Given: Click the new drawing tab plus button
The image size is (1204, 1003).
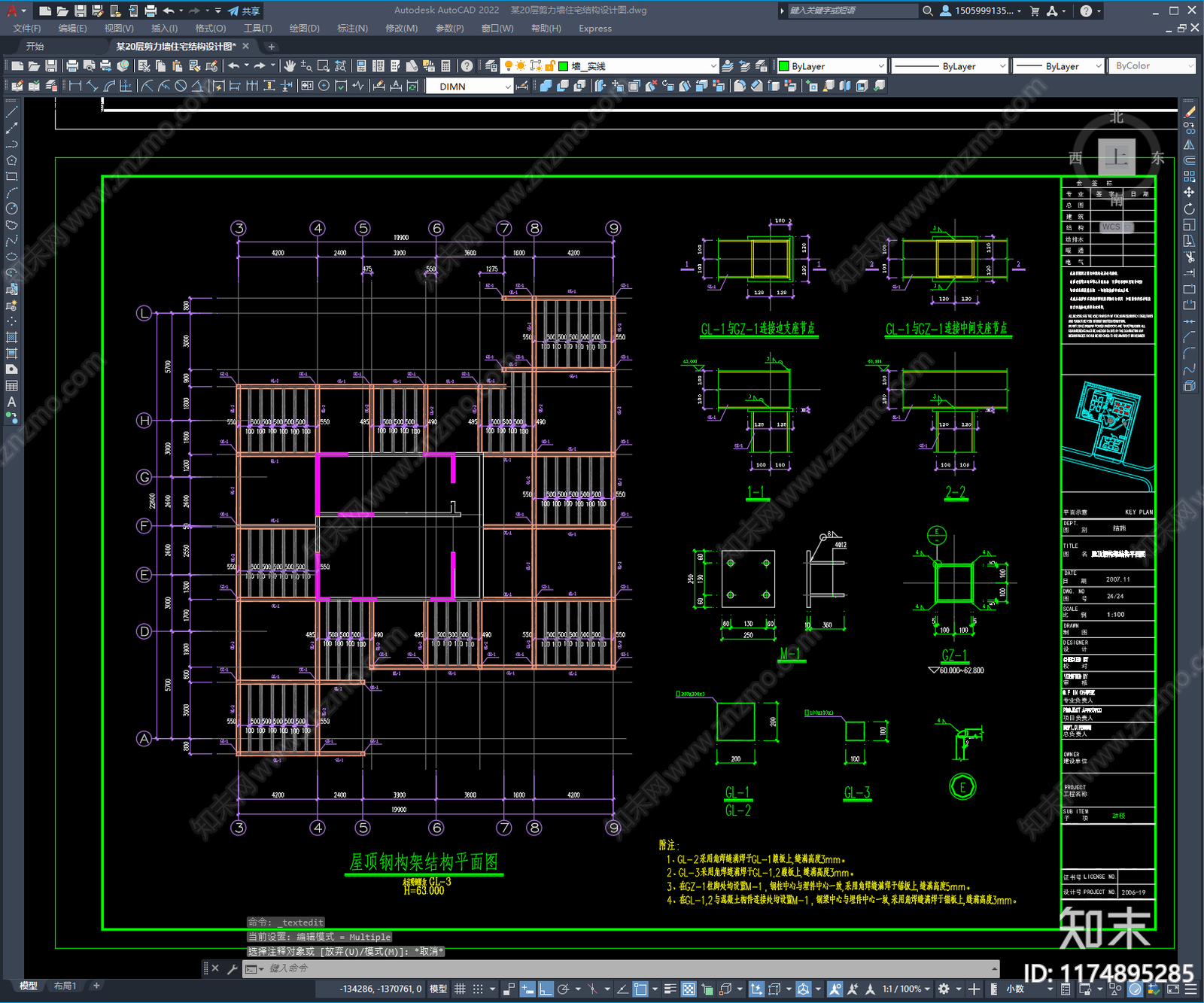Looking at the screenshot, I should (x=272, y=47).
